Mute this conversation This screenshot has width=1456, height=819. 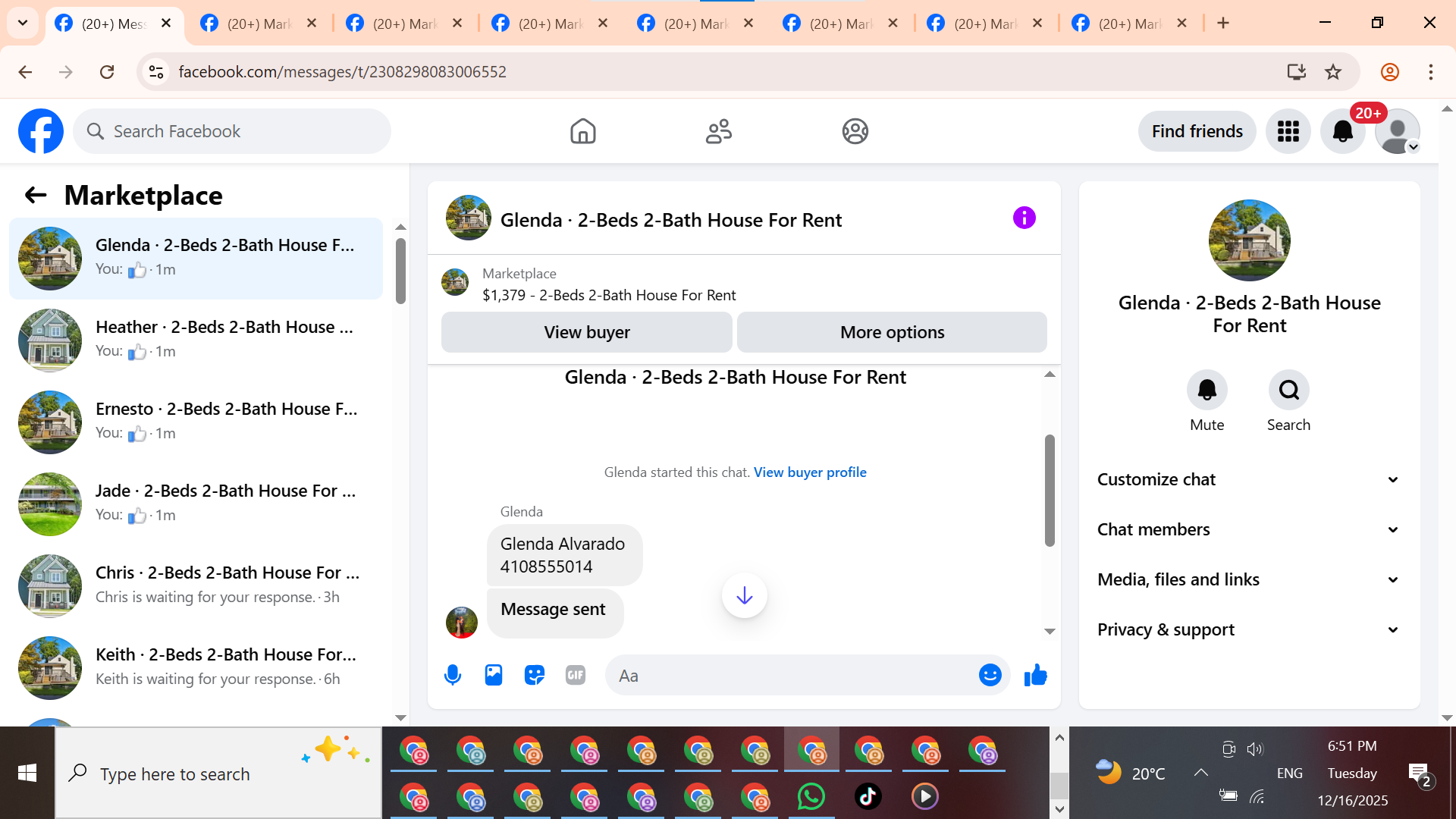tap(1207, 390)
